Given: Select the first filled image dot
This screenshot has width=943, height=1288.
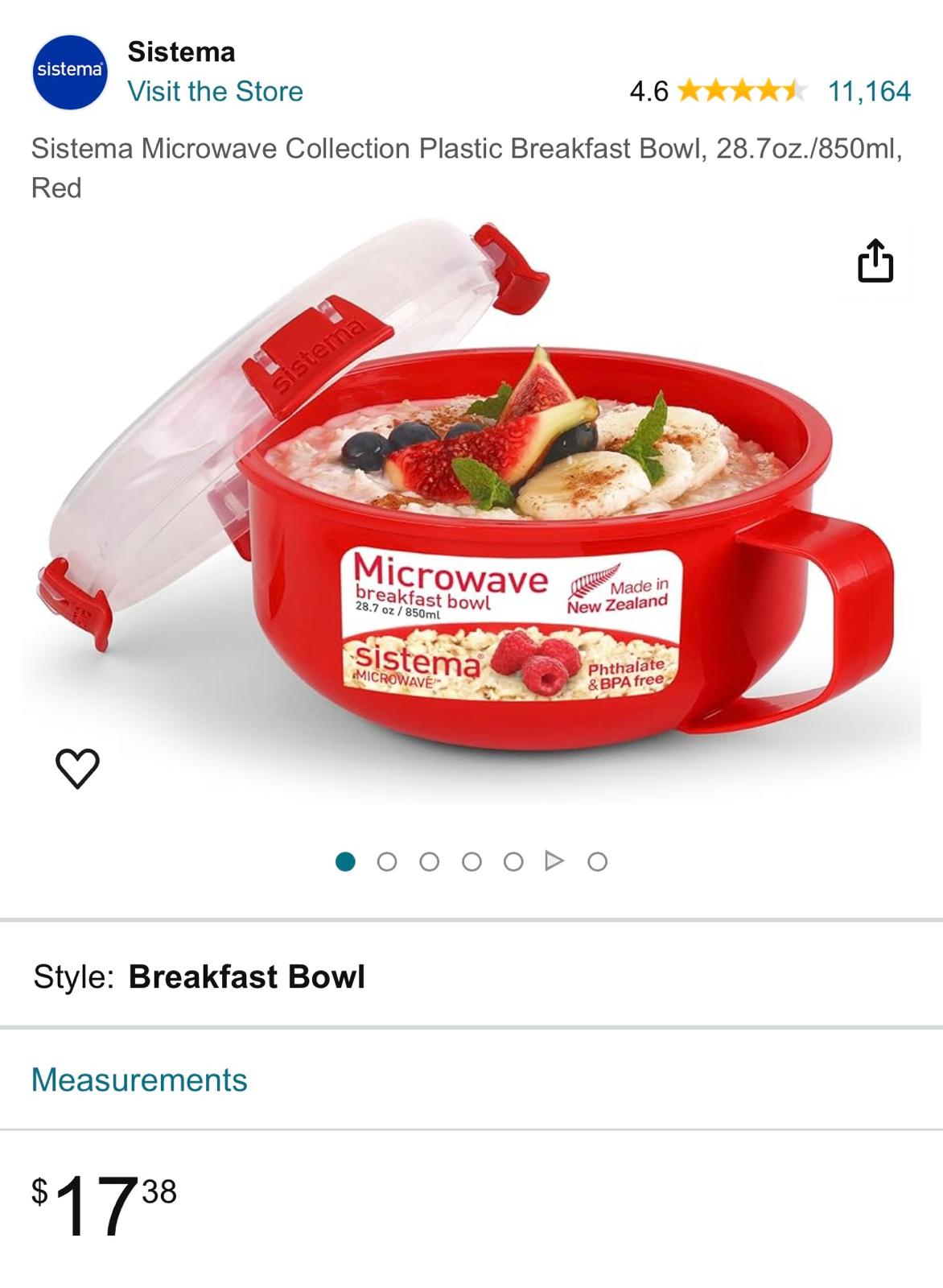Looking at the screenshot, I should click(345, 861).
